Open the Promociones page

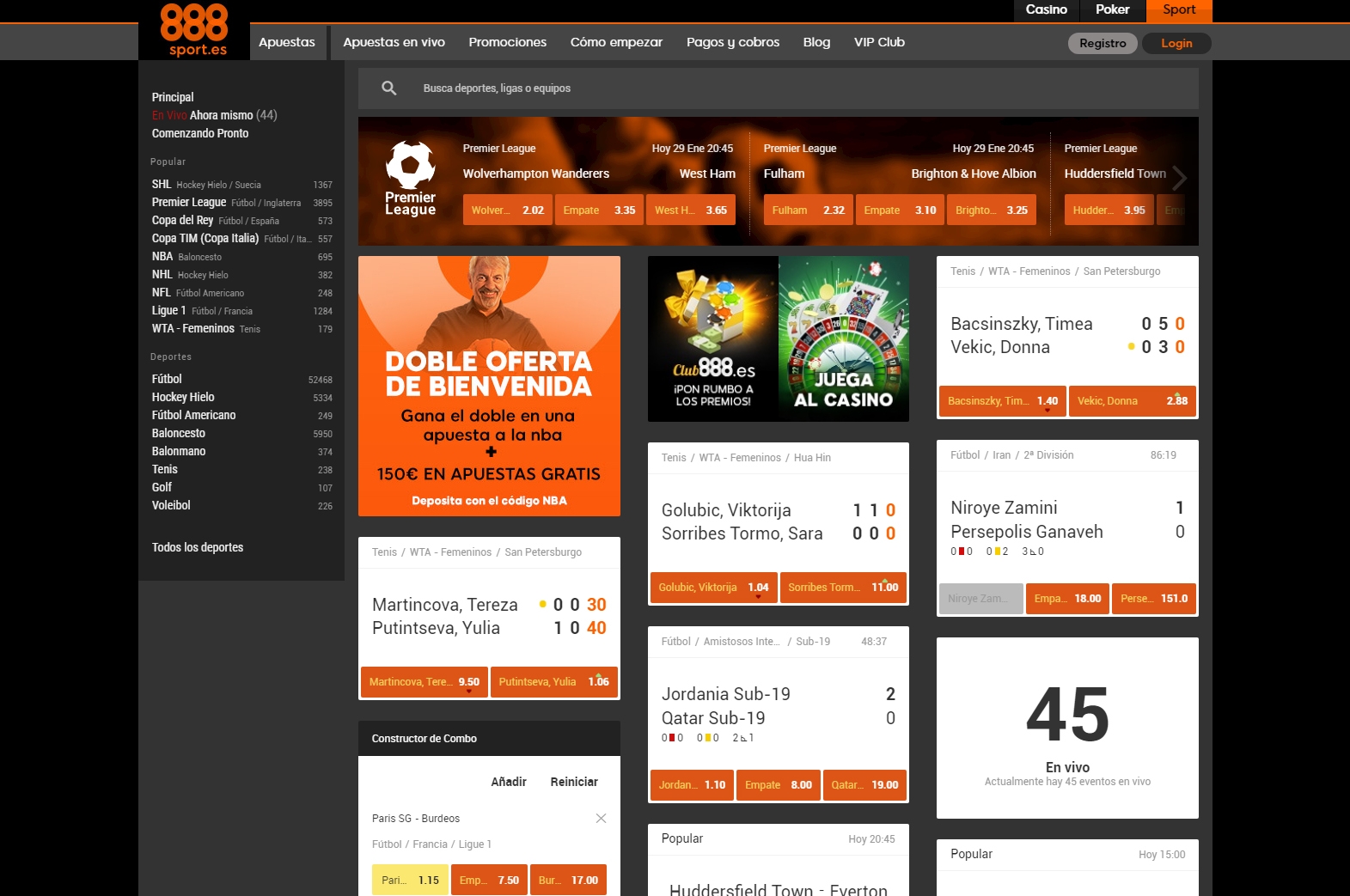click(508, 42)
